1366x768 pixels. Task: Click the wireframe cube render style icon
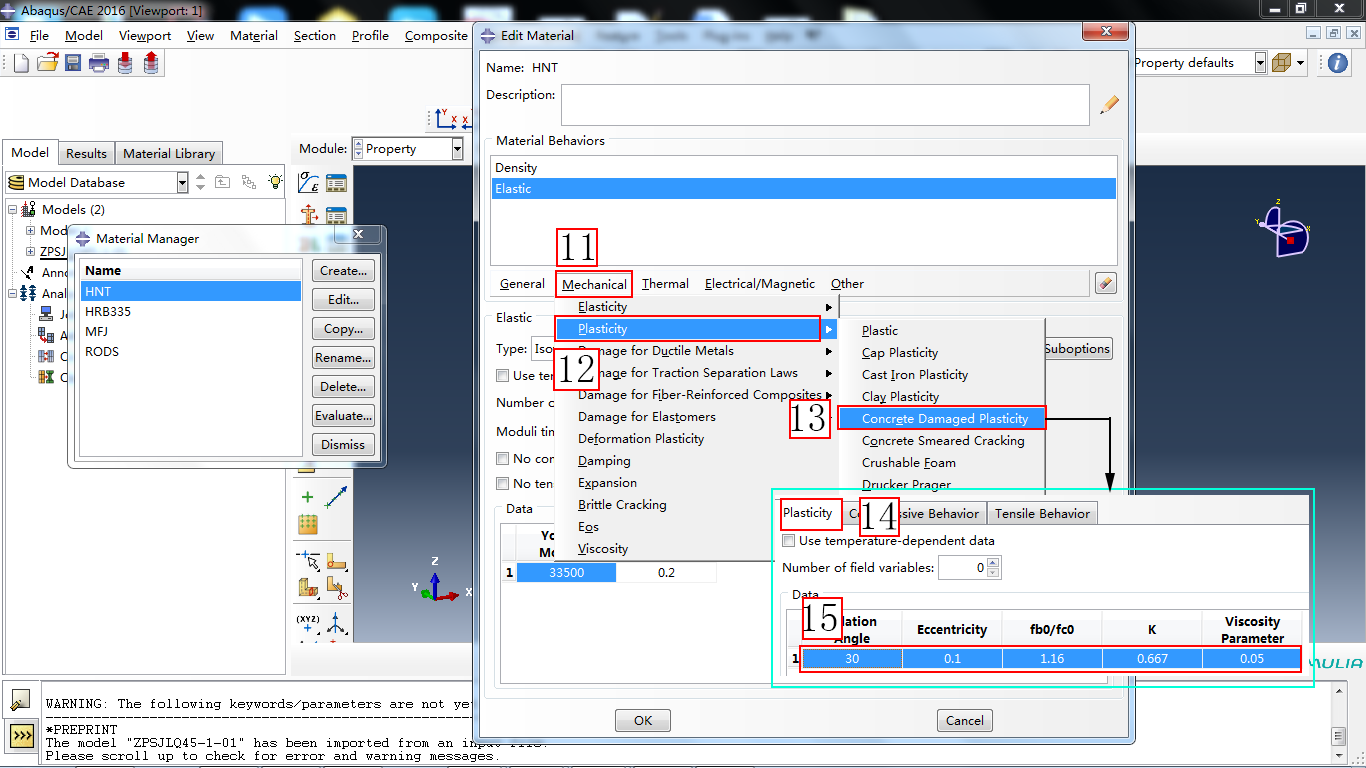click(x=1281, y=63)
